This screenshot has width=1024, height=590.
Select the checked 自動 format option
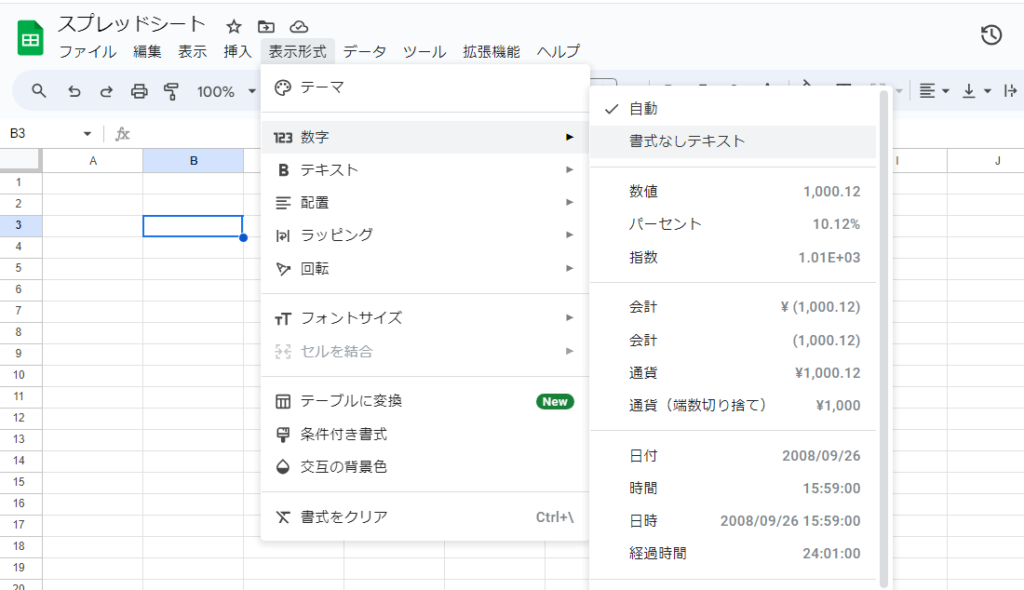click(x=643, y=108)
